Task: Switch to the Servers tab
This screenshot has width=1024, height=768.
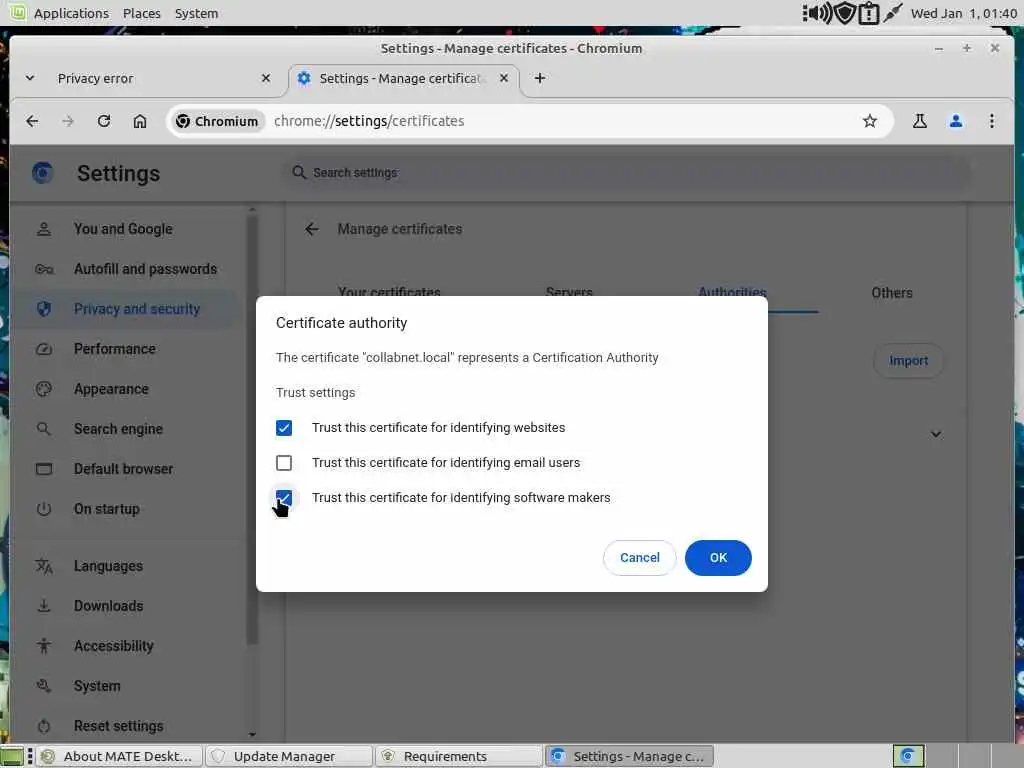Action: [x=569, y=293]
